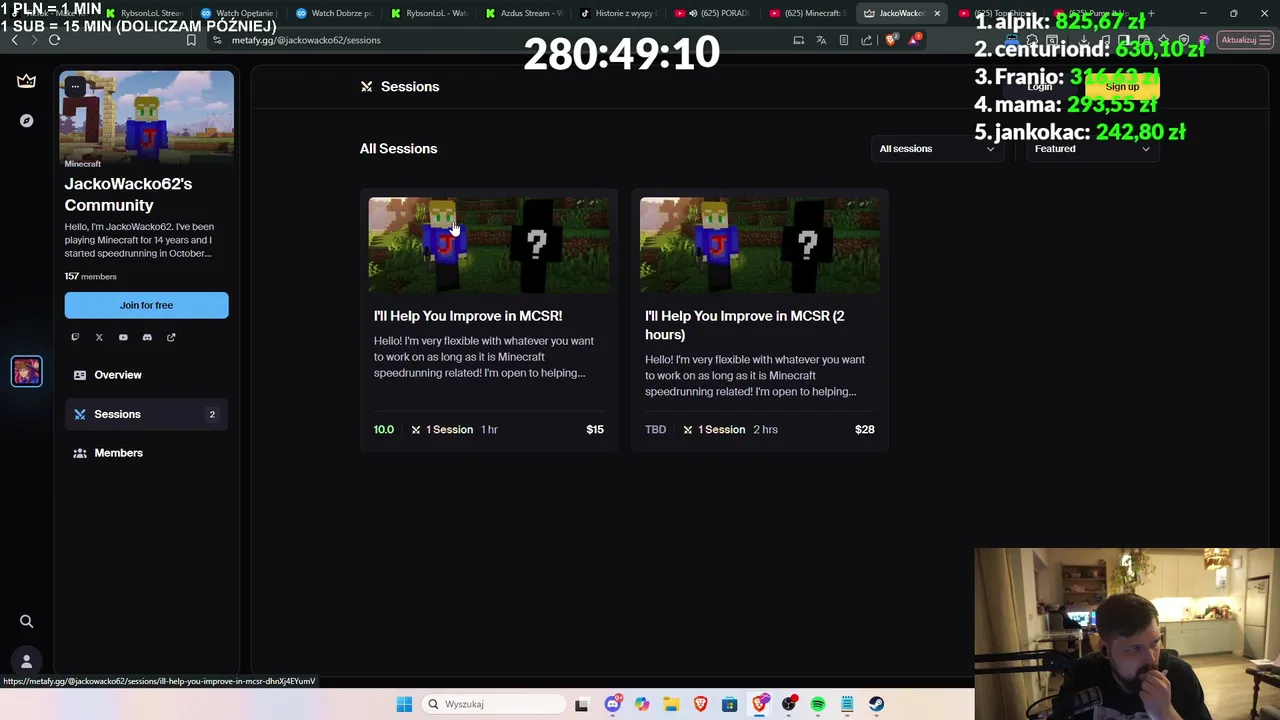Close the JackoWacko browser tab

click(937, 13)
